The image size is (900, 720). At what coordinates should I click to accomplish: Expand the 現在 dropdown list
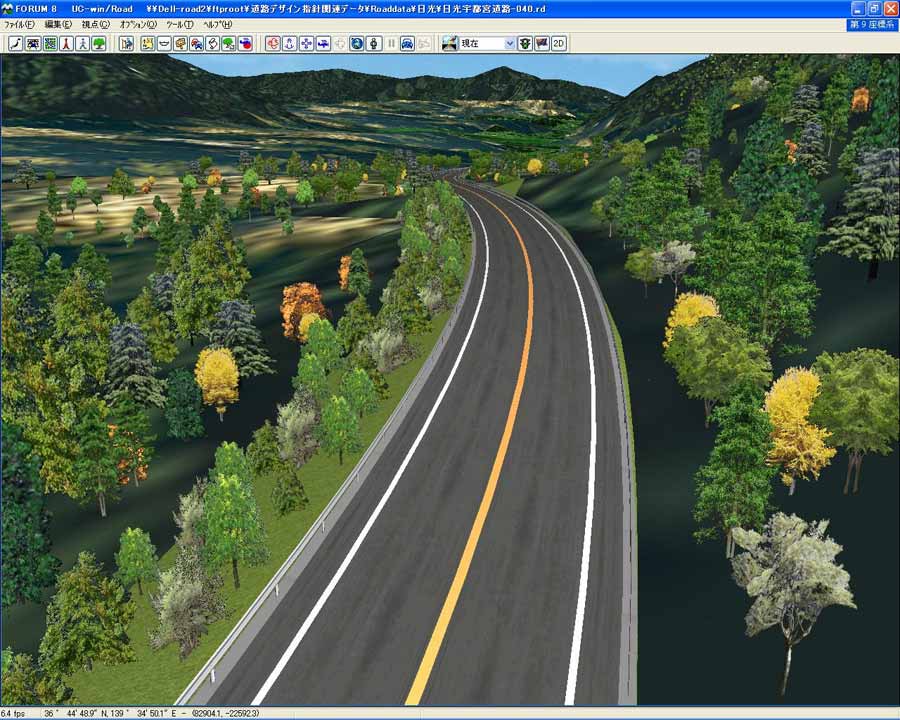point(509,44)
